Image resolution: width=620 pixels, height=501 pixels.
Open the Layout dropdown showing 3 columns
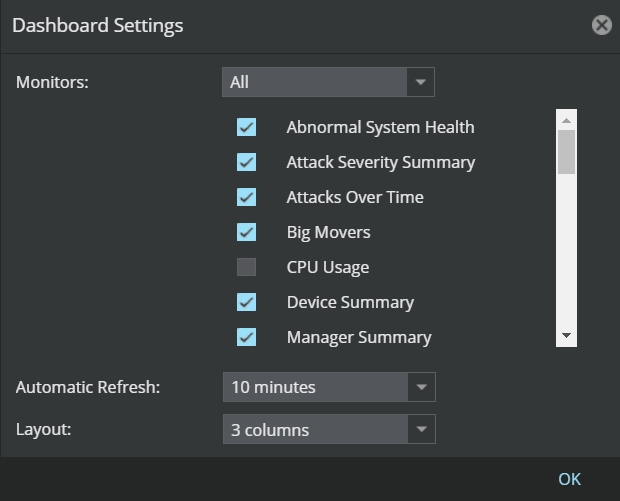329,429
